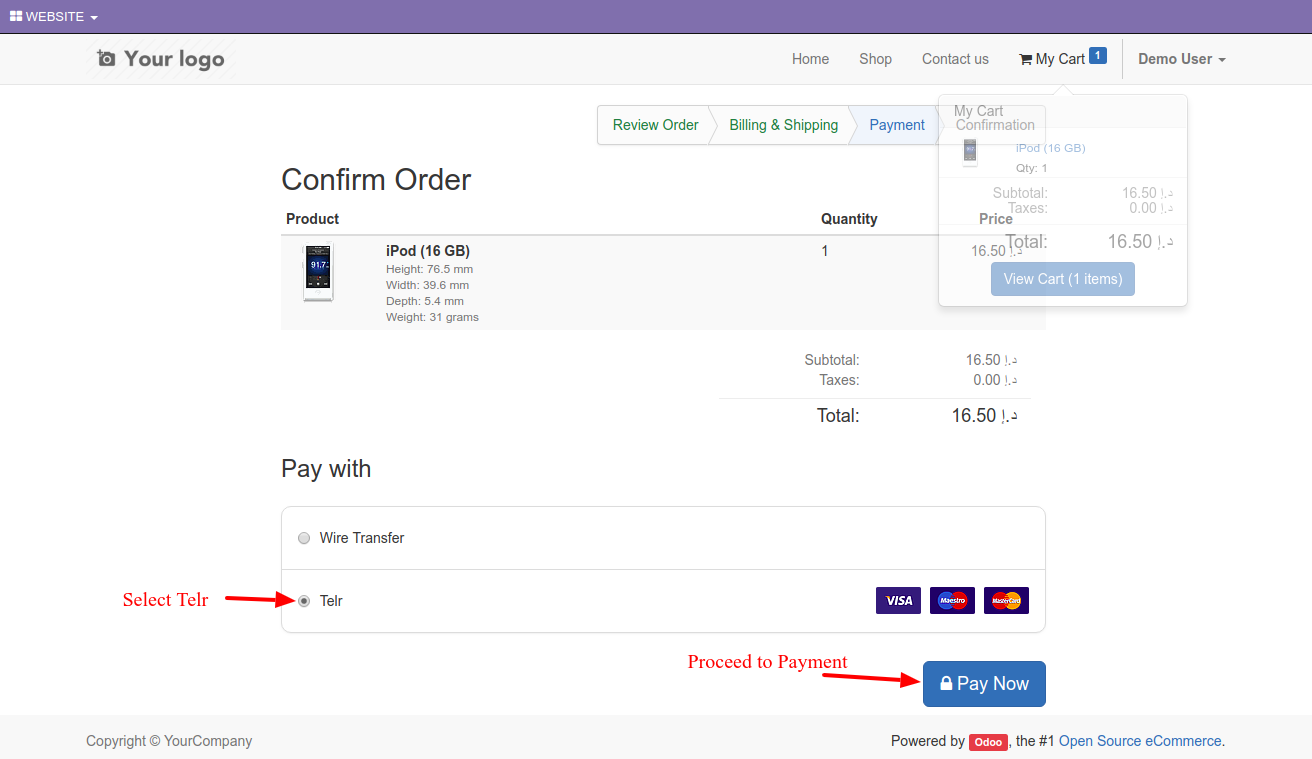Image resolution: width=1312 pixels, height=759 pixels.
Task: Open the Open Source eCommerce link
Action: 1140,741
